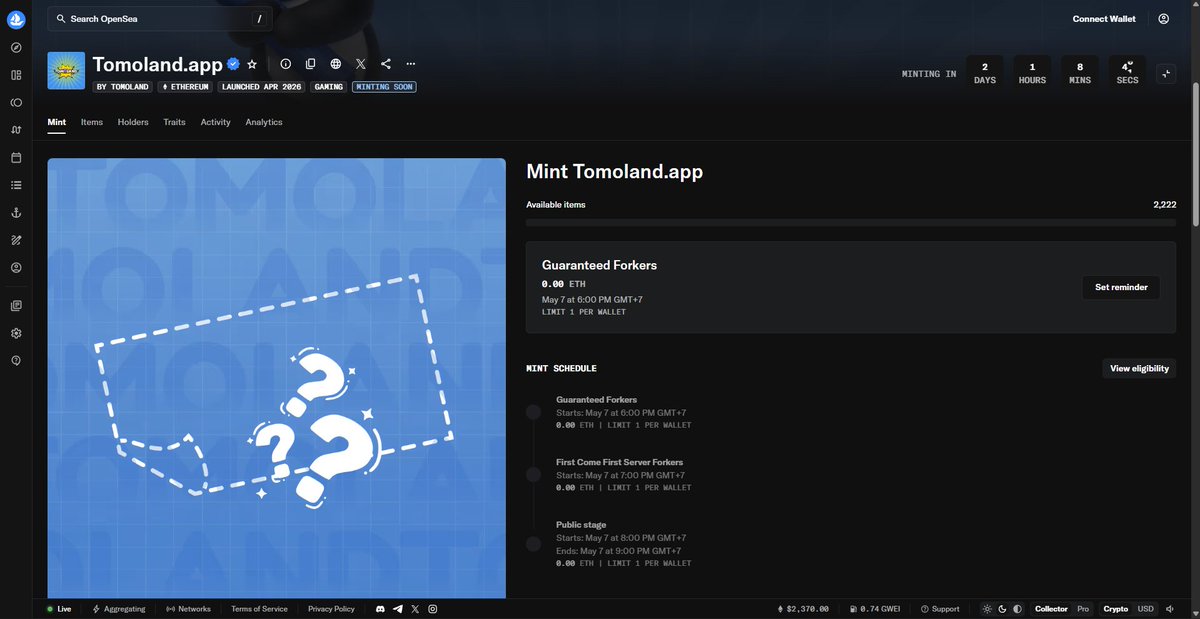Click the Tomoland.app collection avatar
The image size is (1200, 619).
pos(66,71)
